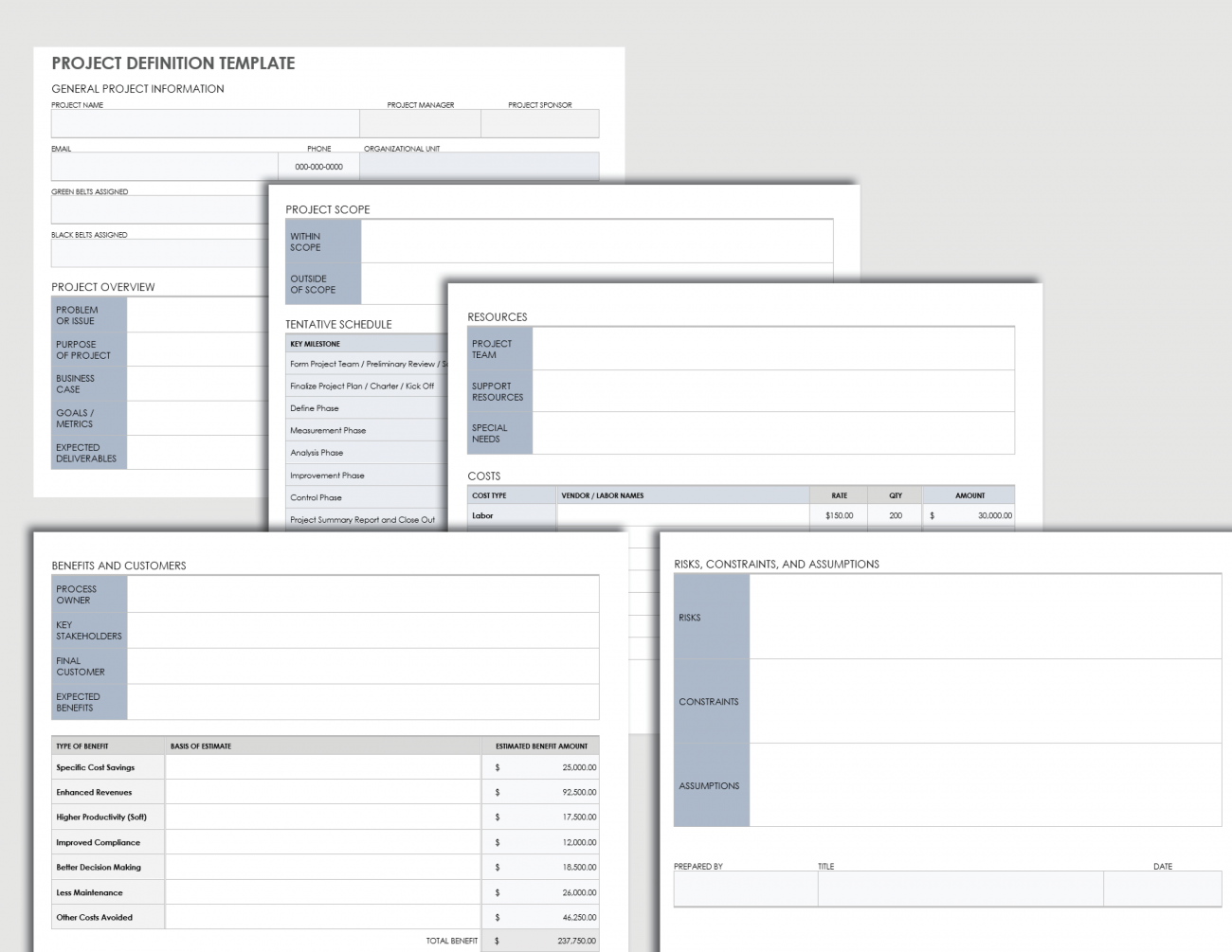Select the WITHIN SCOPE description area
The width and height of the screenshot is (1232, 952).
[x=596, y=241]
